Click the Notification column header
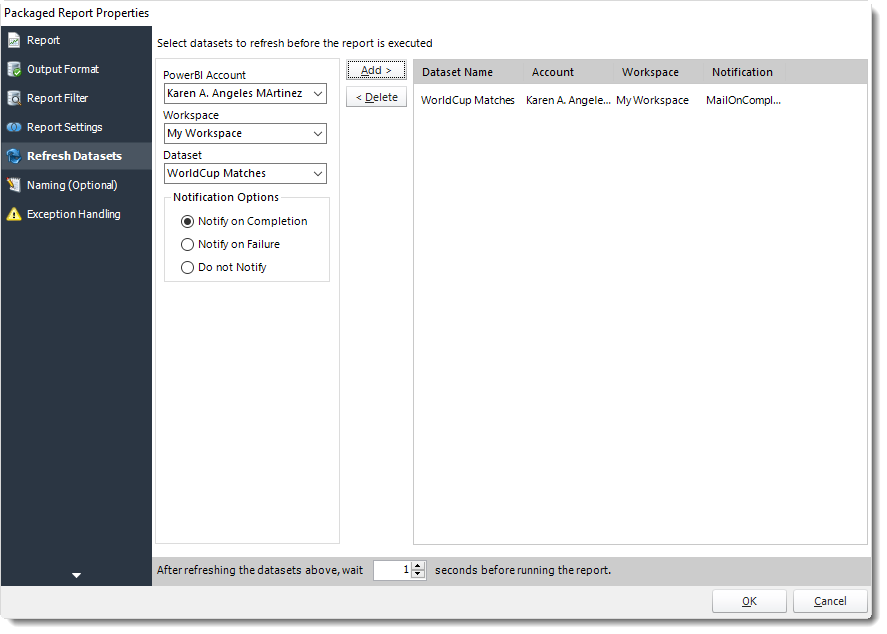Image resolution: width=887 pixels, height=634 pixels. pyautogui.click(x=744, y=72)
